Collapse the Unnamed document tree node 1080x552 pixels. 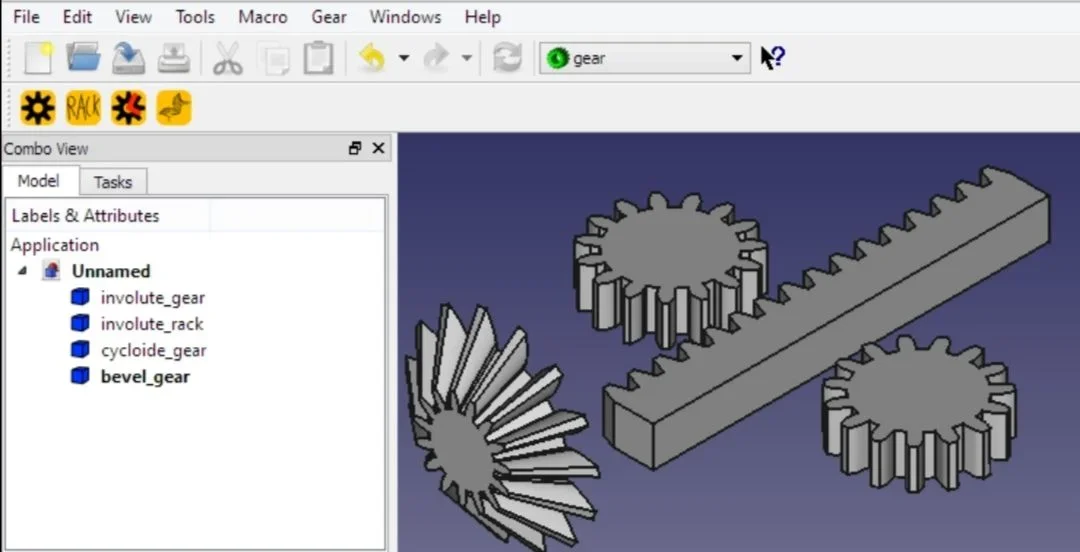pyautogui.click(x=23, y=271)
